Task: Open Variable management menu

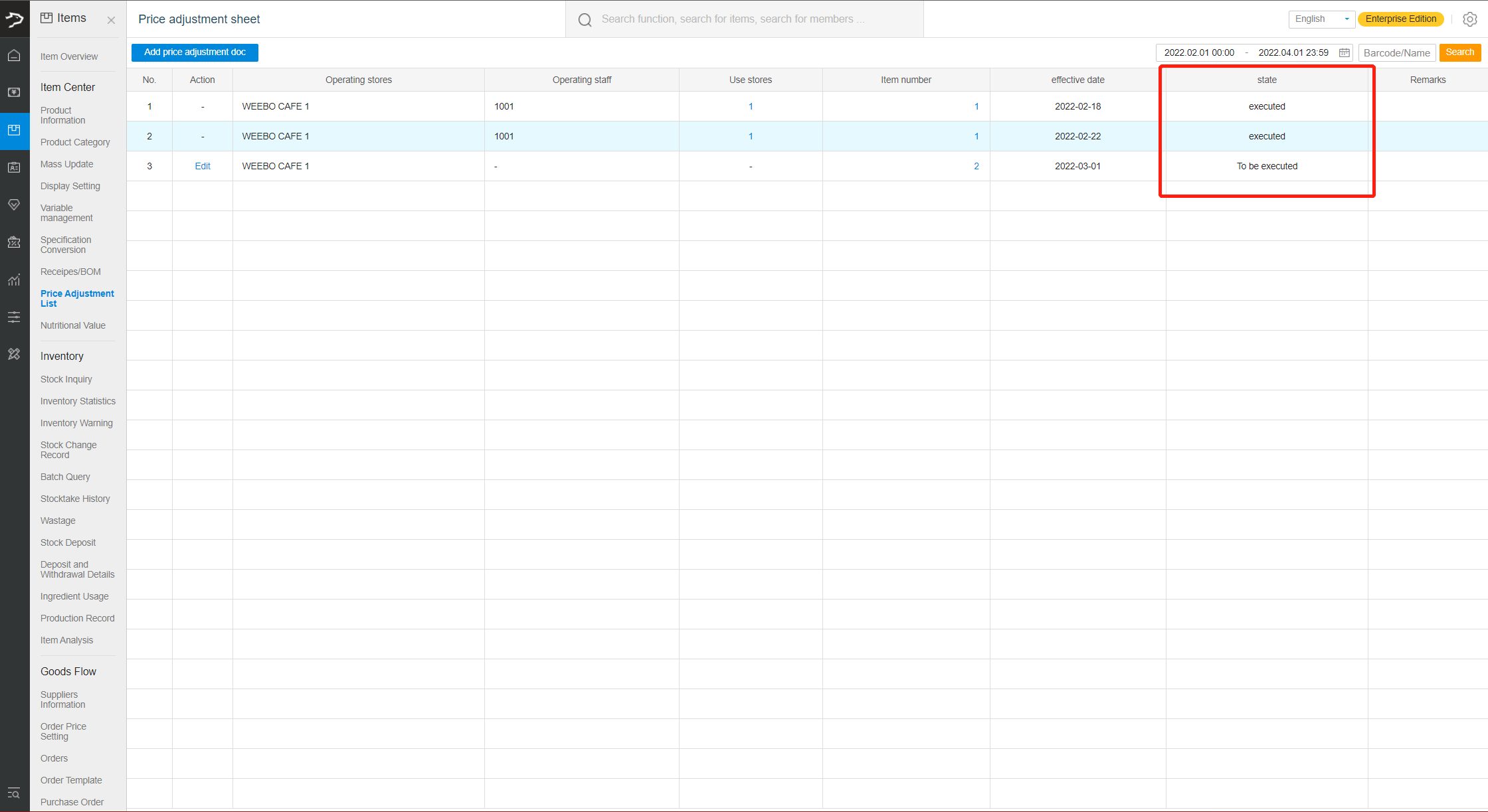Action: (x=66, y=213)
